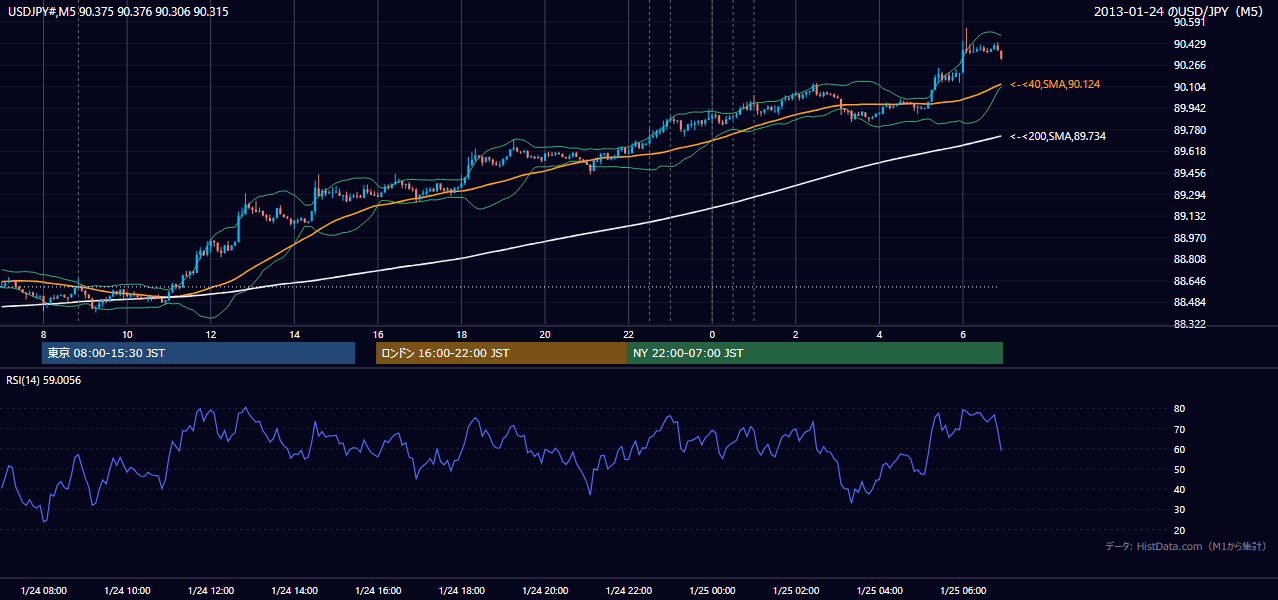Click the 1/24 10:00 bottom time label
This screenshot has width=1278, height=600.
coord(127,591)
